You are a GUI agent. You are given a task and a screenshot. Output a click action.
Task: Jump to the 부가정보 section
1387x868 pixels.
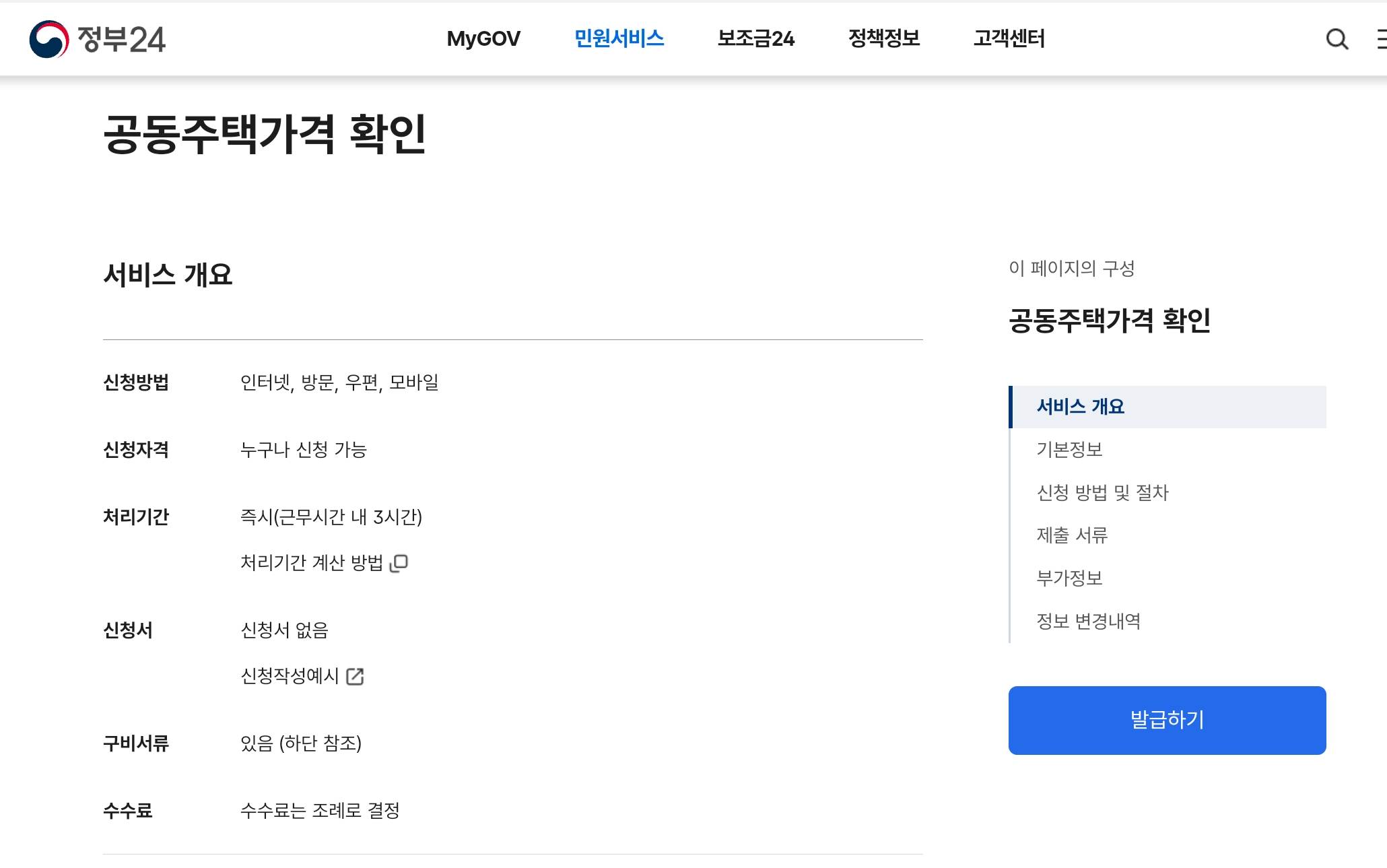click(x=1069, y=578)
